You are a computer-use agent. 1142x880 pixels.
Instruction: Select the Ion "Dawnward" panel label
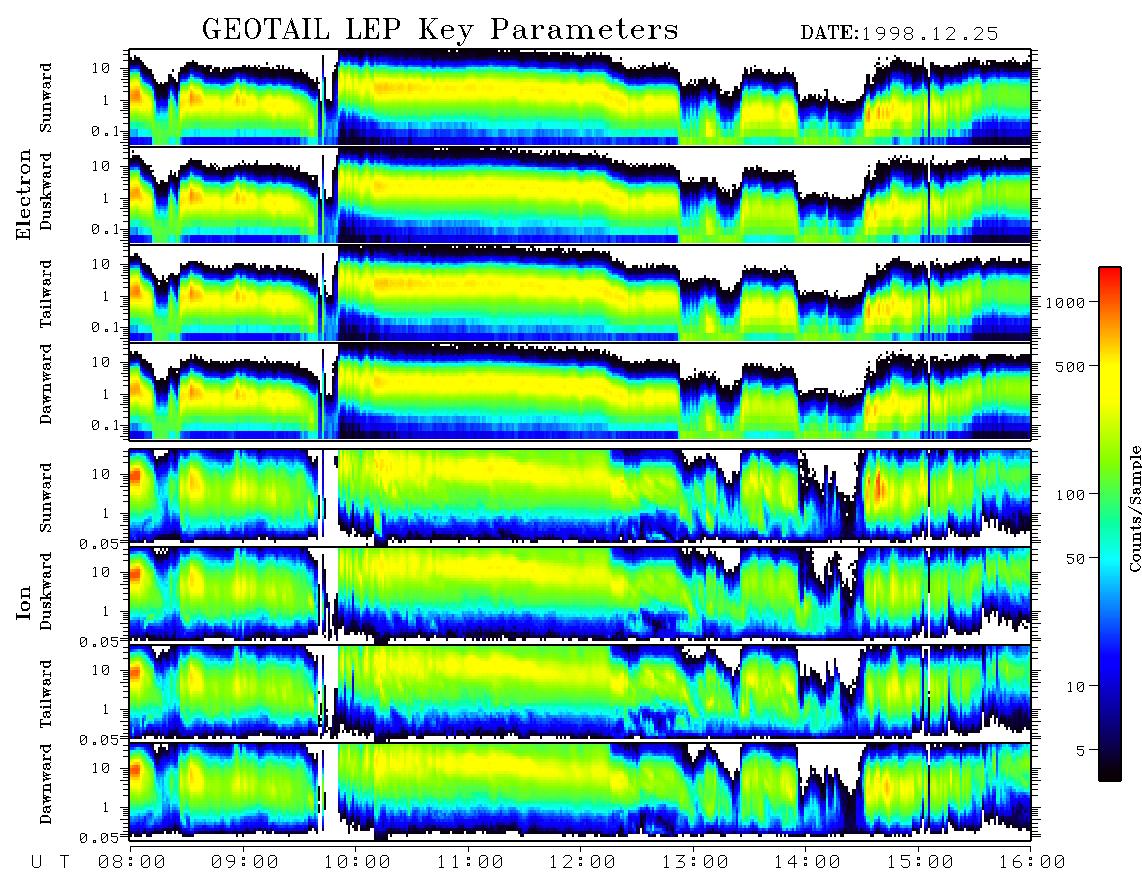[46, 784]
